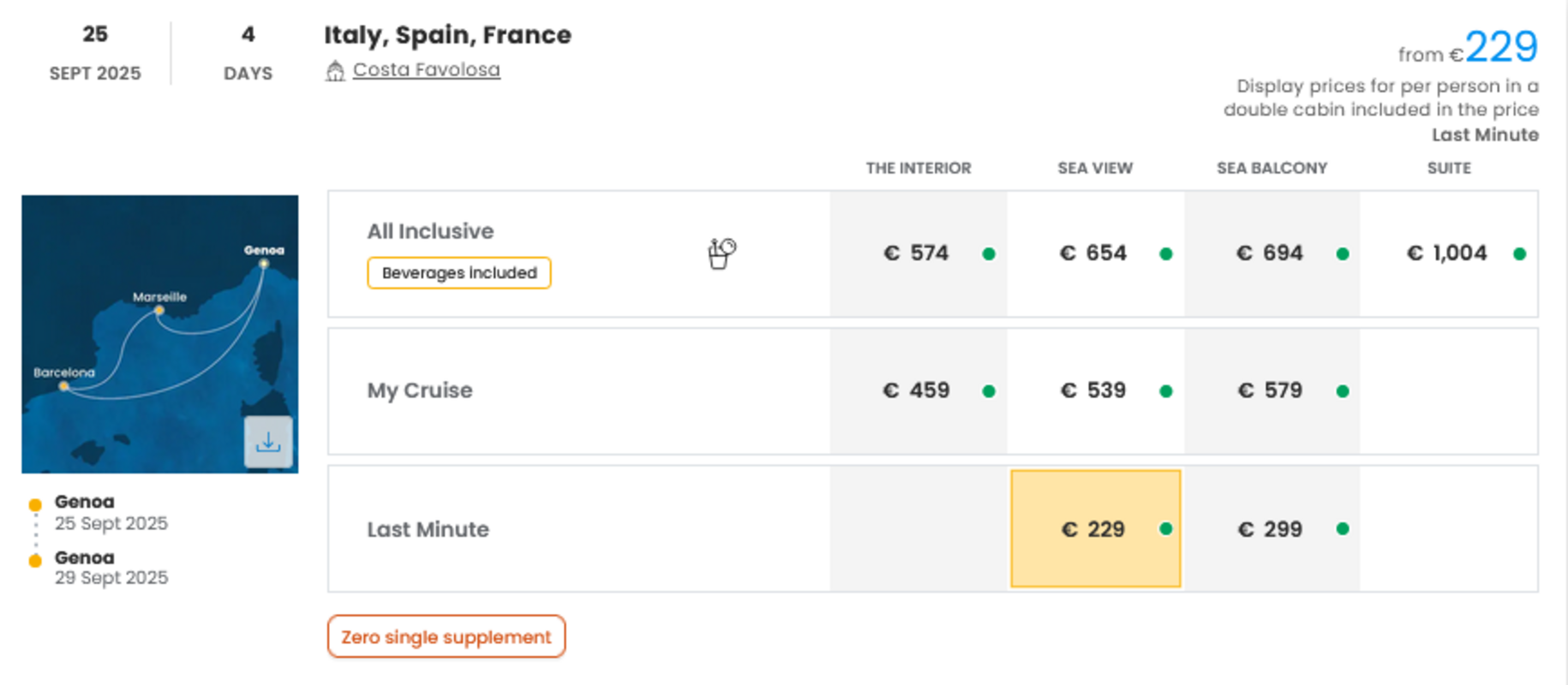Image resolution: width=1568 pixels, height=685 pixels.
Task: Click the beverages package icon
Action: click(721, 253)
